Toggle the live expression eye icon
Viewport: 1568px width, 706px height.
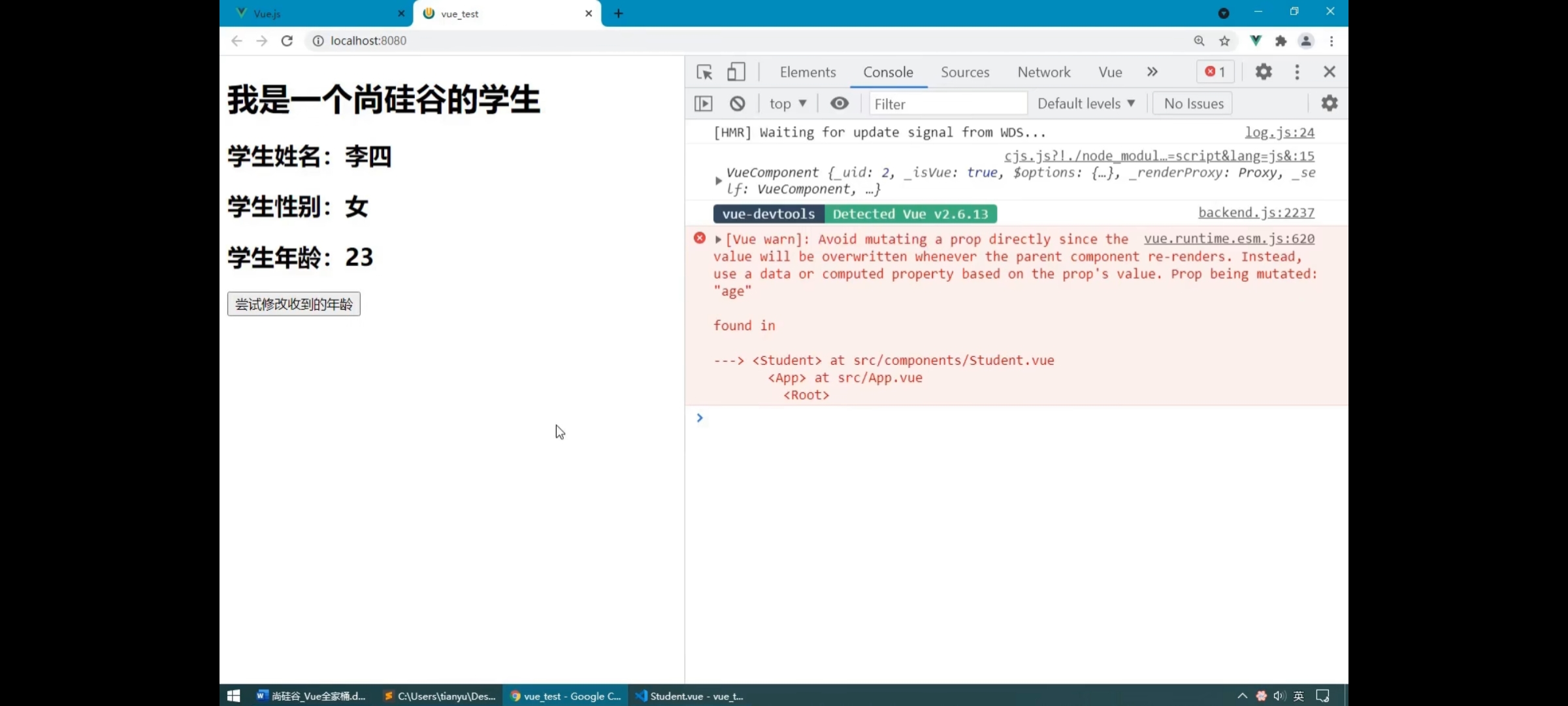pos(840,103)
